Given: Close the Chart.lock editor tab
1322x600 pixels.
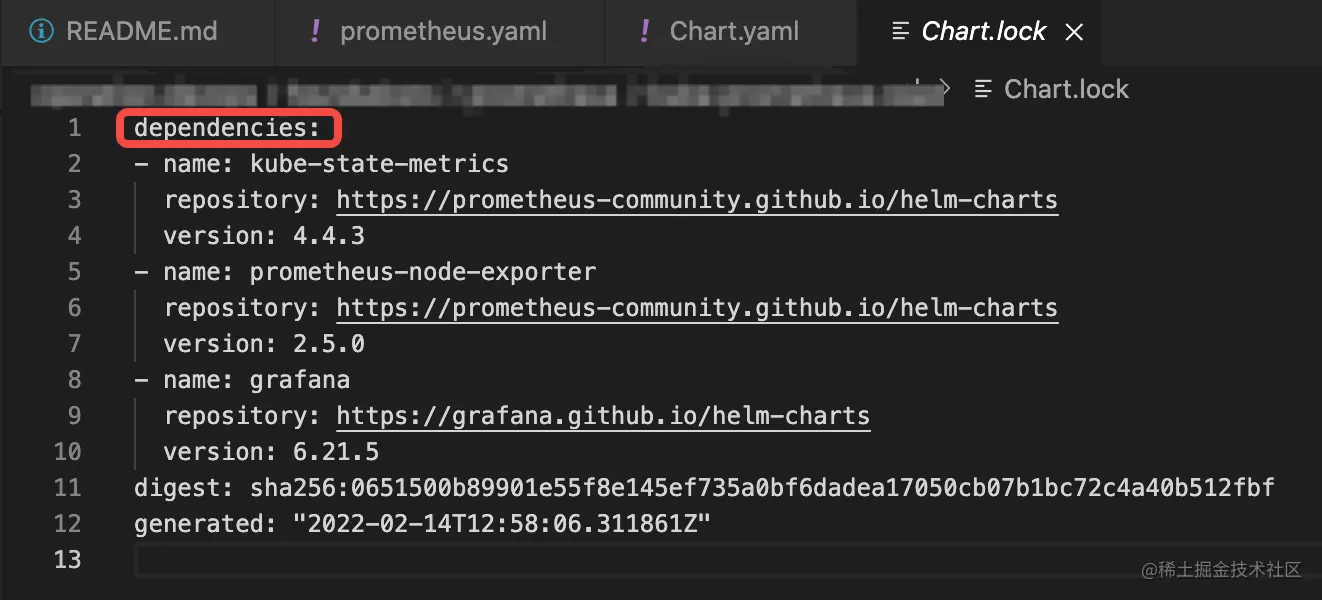Looking at the screenshot, I should (1074, 33).
